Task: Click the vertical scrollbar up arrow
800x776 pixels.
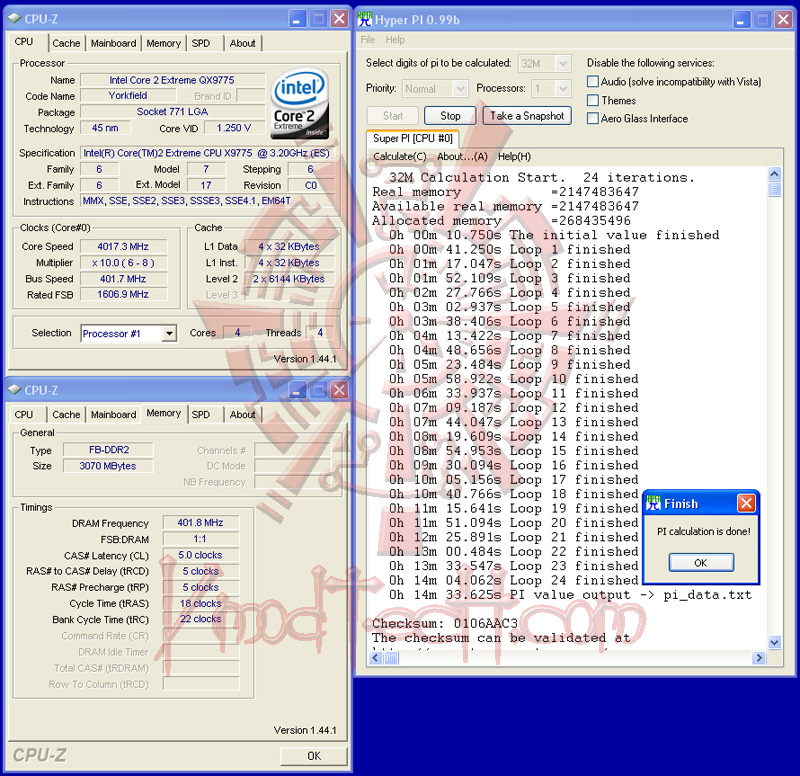Action: click(x=774, y=174)
